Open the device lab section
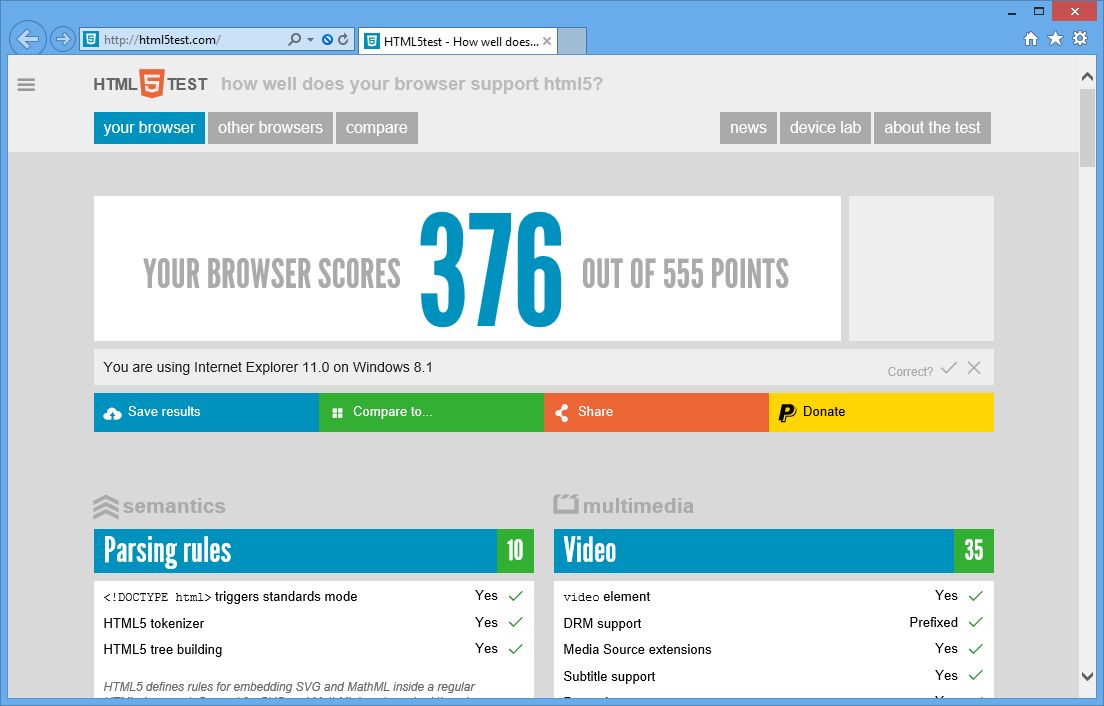The image size is (1104, 706). 825,127
